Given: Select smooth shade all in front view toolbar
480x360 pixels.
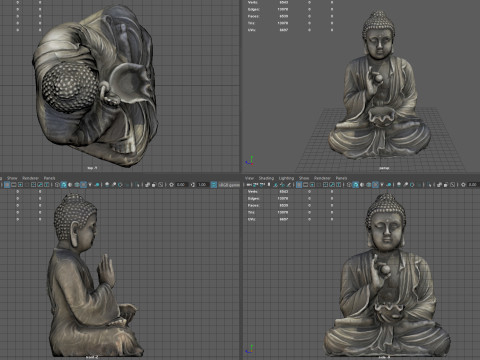Looking at the screenshot, I should [355, 185].
